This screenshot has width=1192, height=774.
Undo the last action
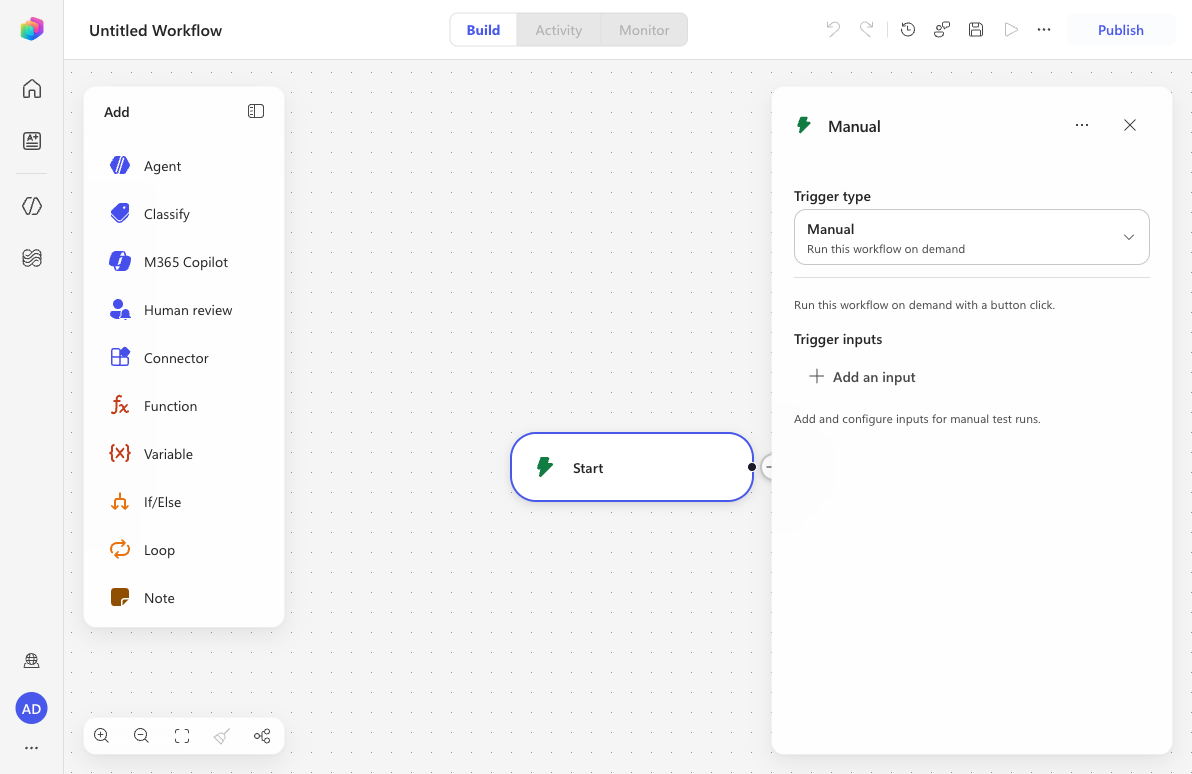833,30
